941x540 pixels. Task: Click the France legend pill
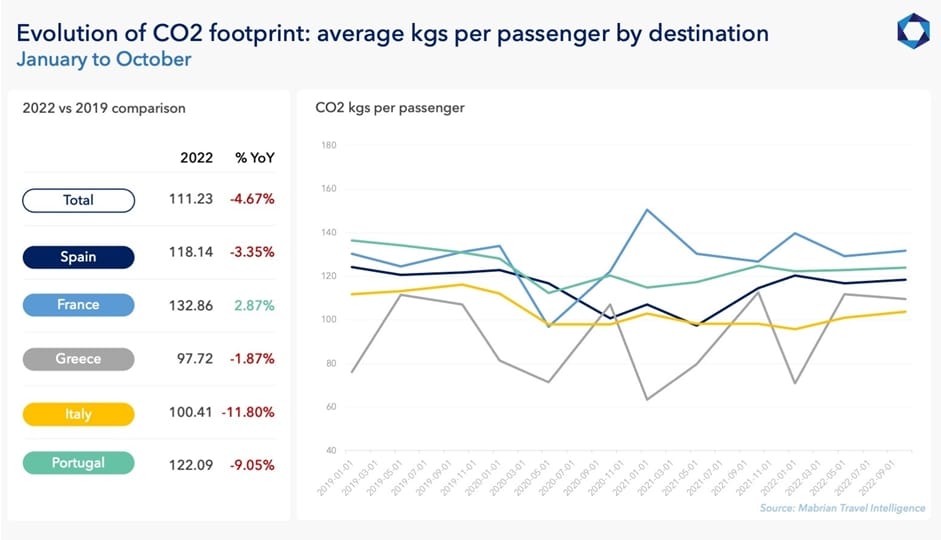[x=78, y=305]
